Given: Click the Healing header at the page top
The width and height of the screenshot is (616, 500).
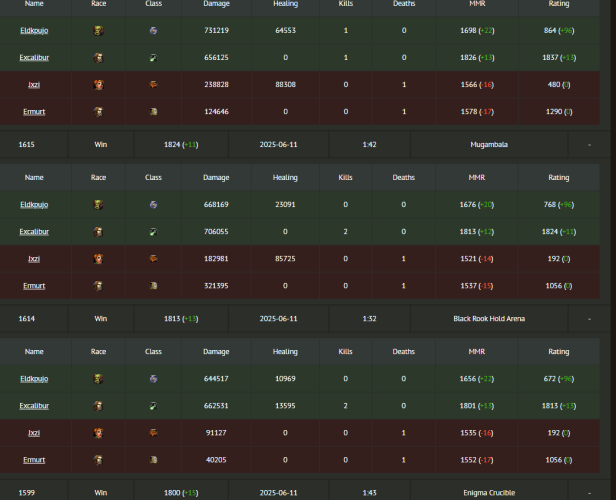Looking at the screenshot, I should (x=285, y=4).
